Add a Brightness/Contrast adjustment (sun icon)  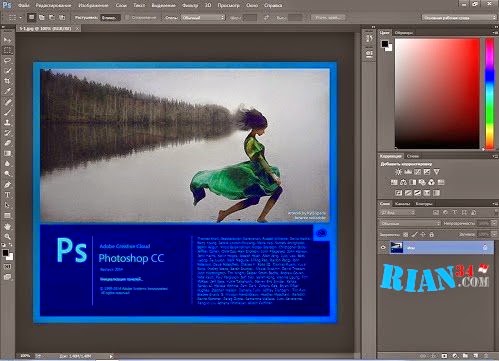click(x=398, y=172)
